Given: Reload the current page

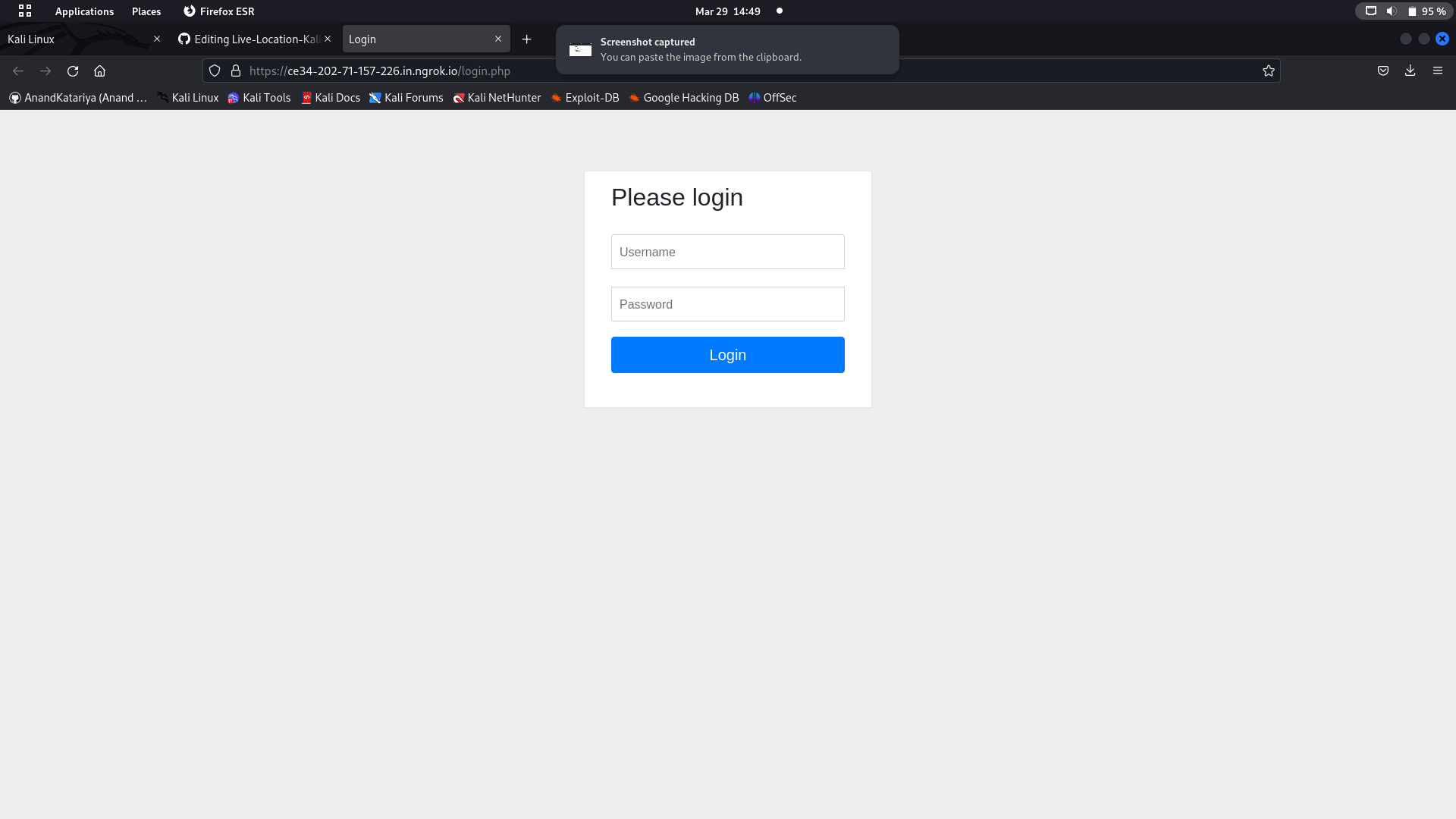Looking at the screenshot, I should 73,71.
